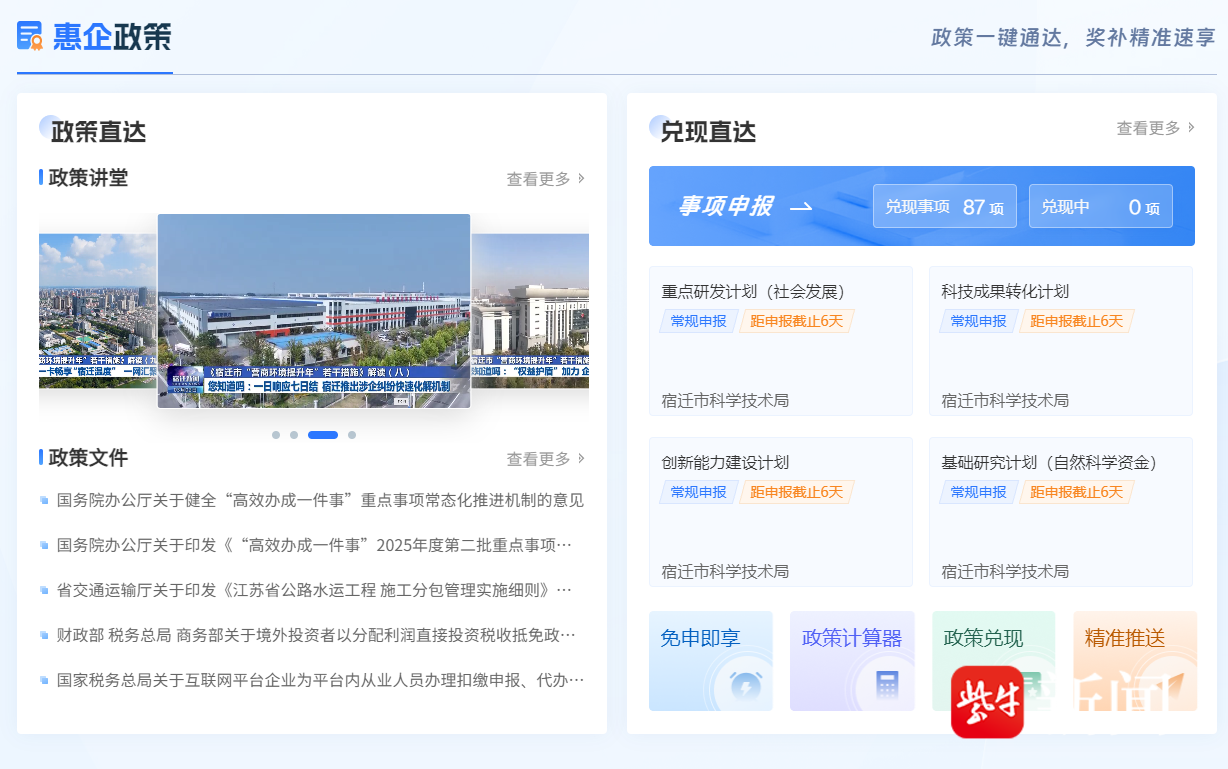The width and height of the screenshot is (1228, 769).
Task: Click the 政策讲堂 subsection title
Action: (88, 178)
